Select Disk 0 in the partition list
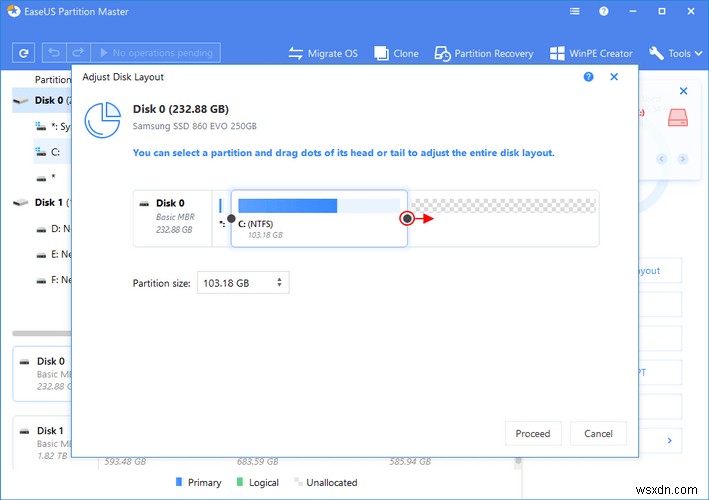Image resolution: width=709 pixels, height=500 pixels. (x=42, y=100)
